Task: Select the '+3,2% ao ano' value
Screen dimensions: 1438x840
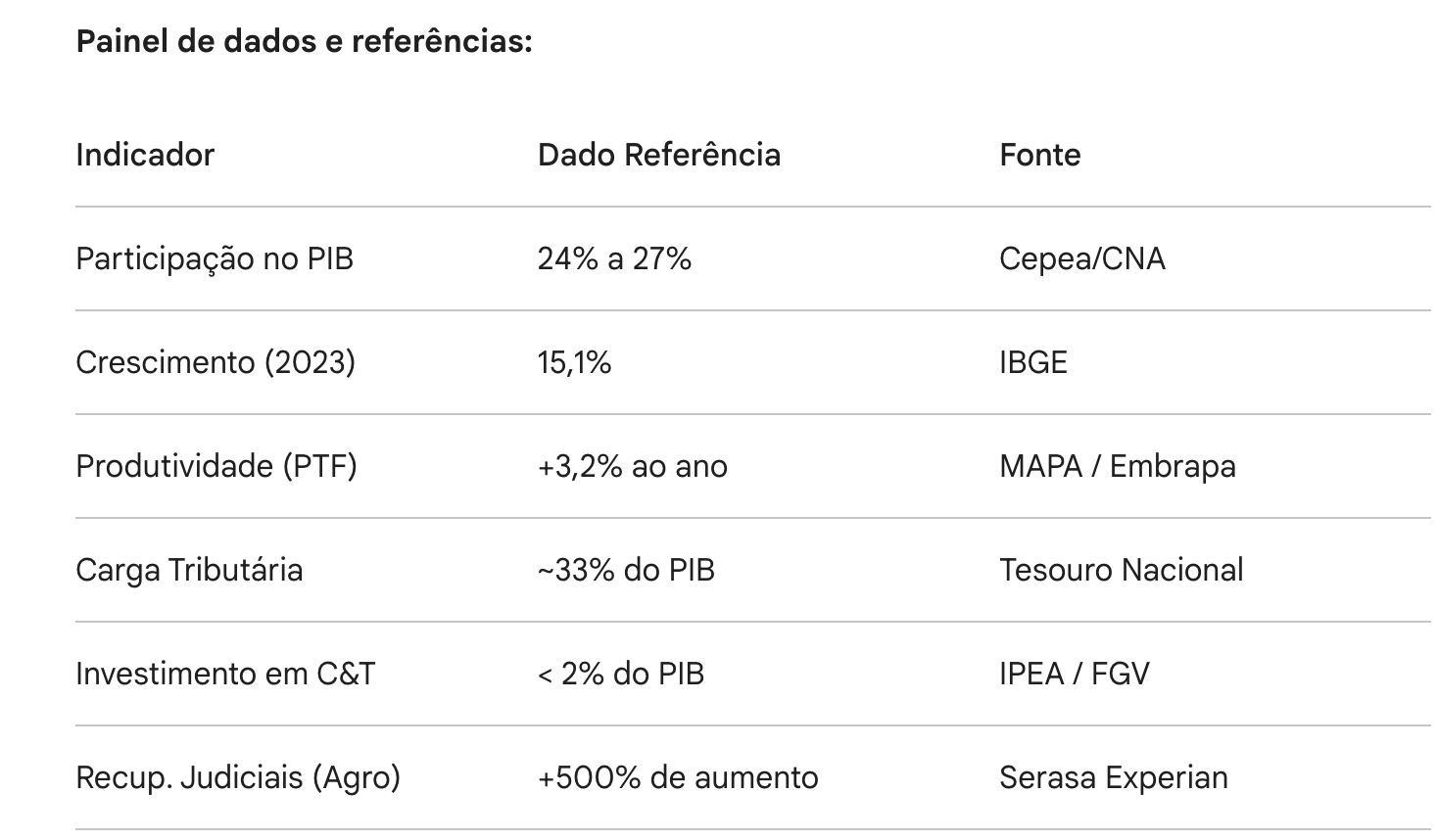Action: click(x=632, y=466)
